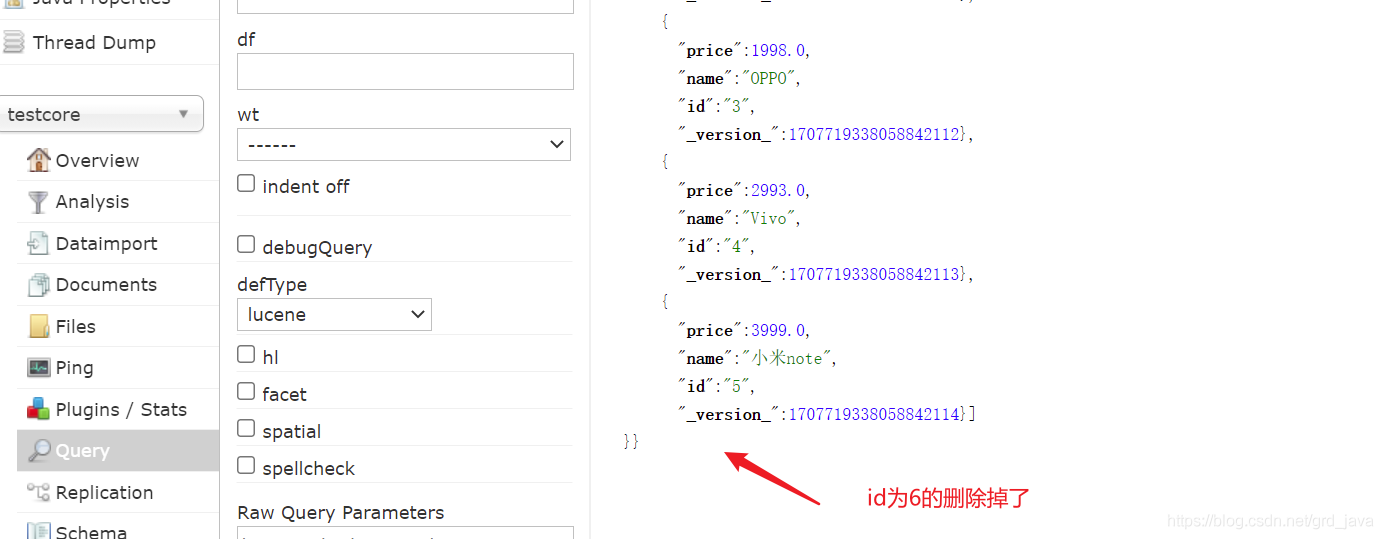The image size is (1383, 539).
Task: Select the Ping menu entry
Action: click(74, 368)
